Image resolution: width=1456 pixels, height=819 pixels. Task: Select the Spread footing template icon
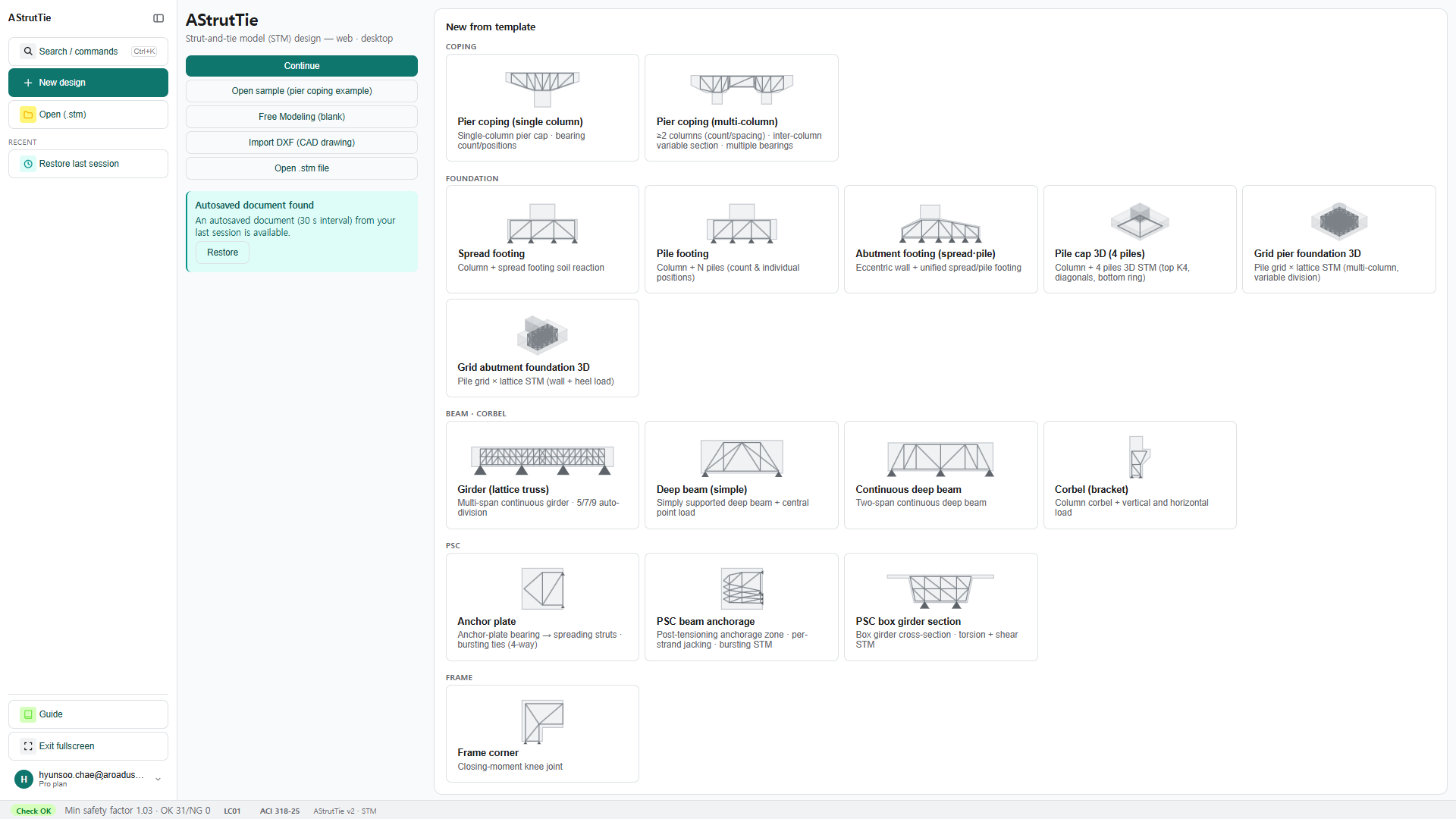542,222
